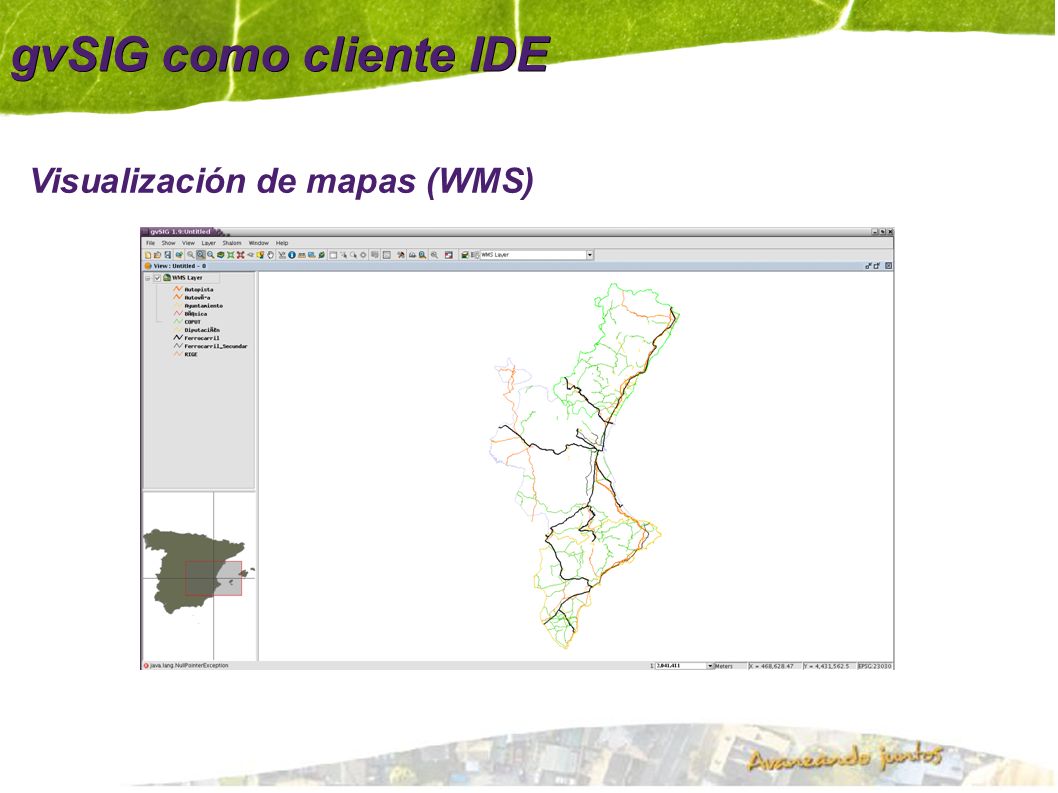Select the rectangle selection tool

333,255
